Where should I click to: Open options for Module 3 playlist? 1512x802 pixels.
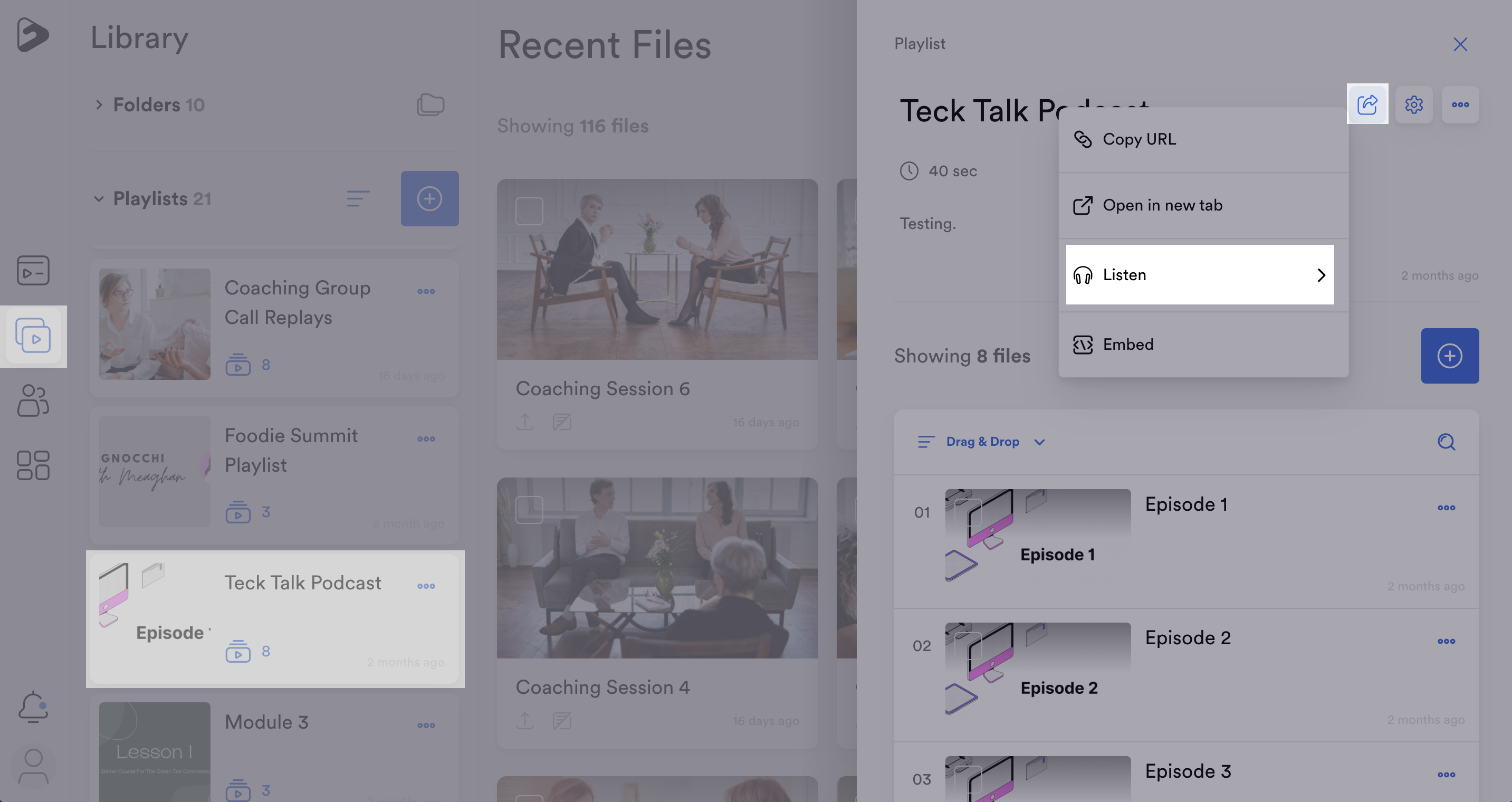pyautogui.click(x=426, y=725)
